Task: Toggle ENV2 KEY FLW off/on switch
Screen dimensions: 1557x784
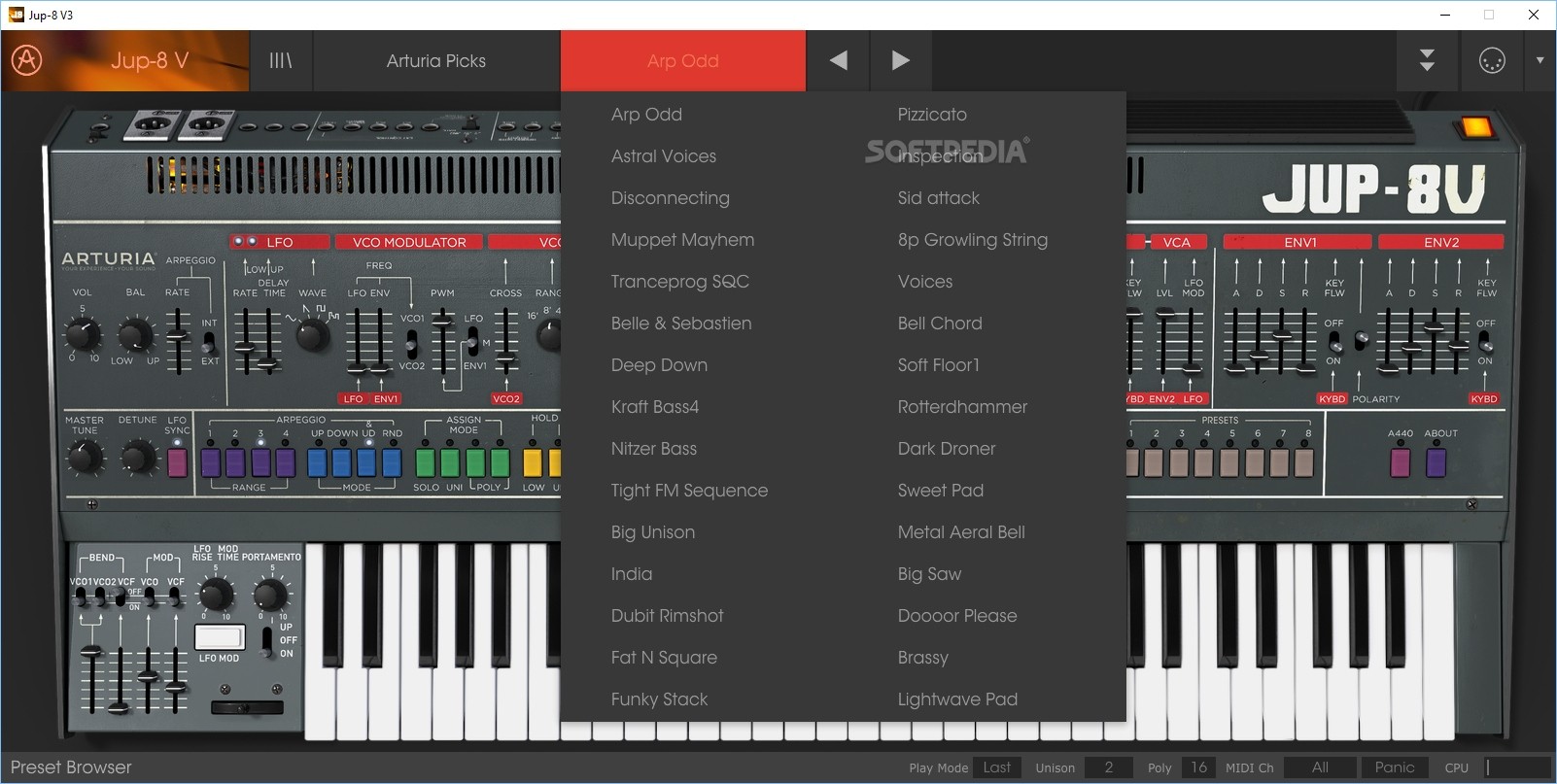Action: 1485,342
